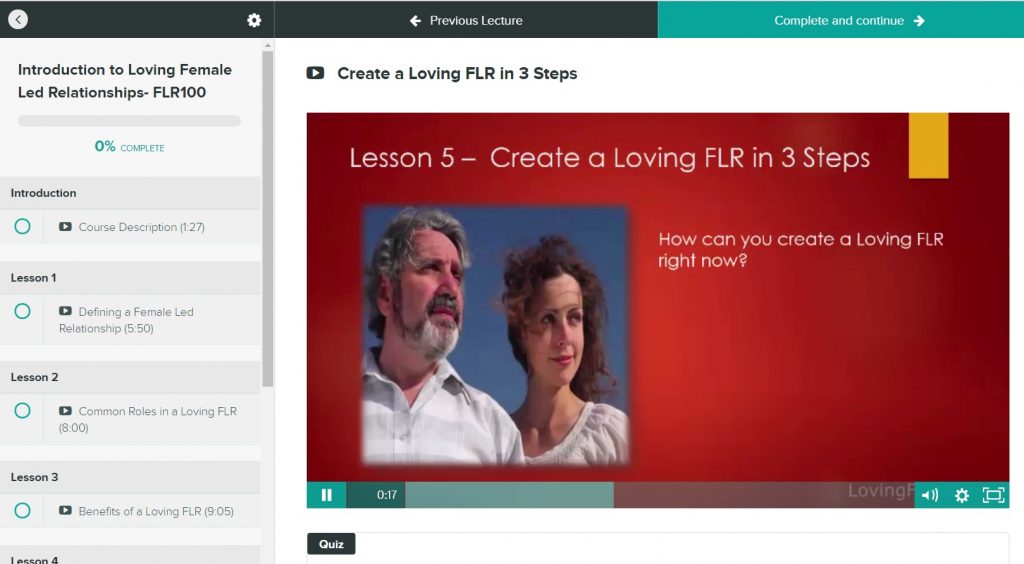This screenshot has height=564, width=1024.
Task: Open Common Roles in a Loving FLR lecture
Action: coord(148,419)
